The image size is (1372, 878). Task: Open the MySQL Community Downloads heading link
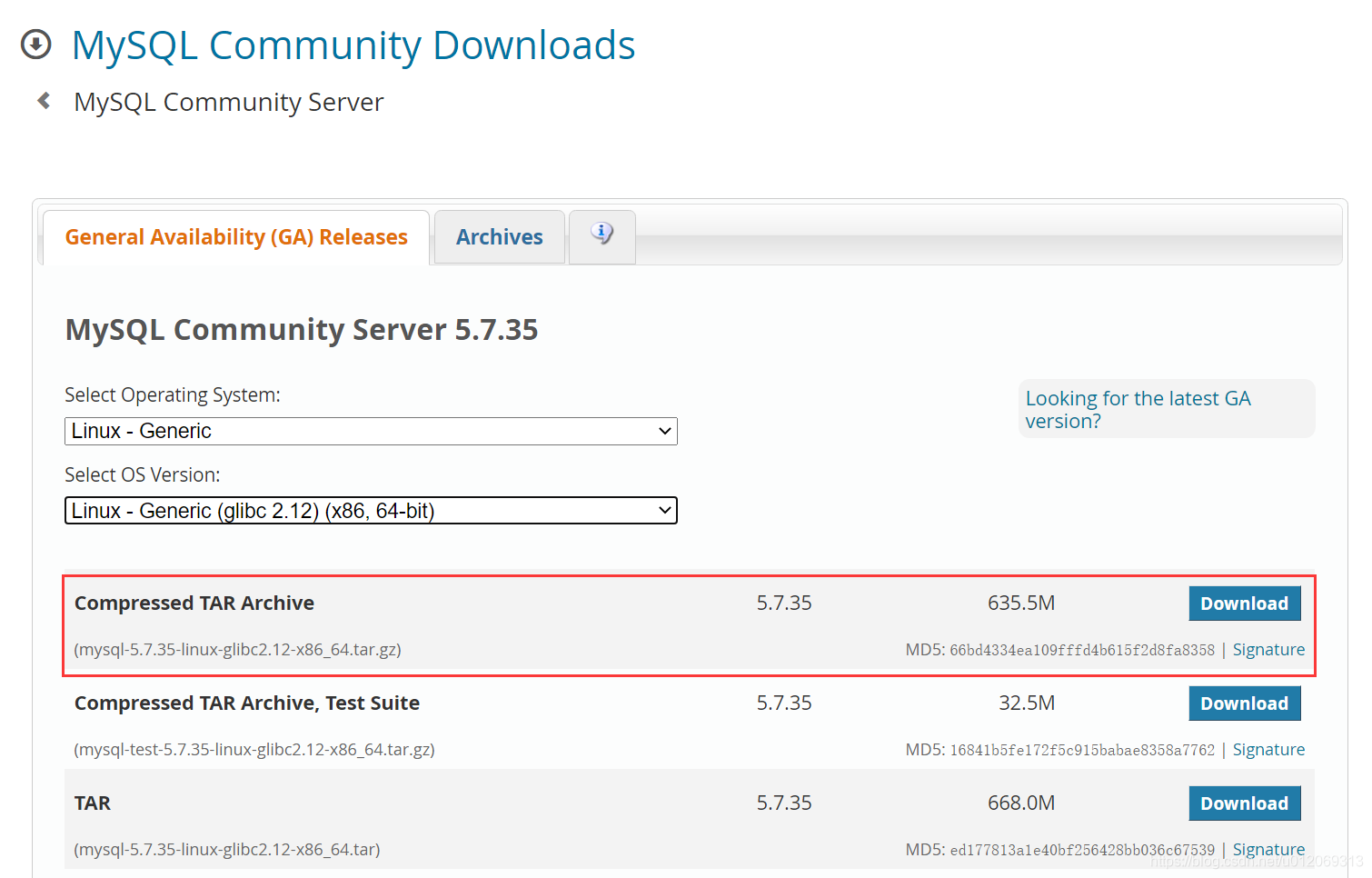[353, 45]
